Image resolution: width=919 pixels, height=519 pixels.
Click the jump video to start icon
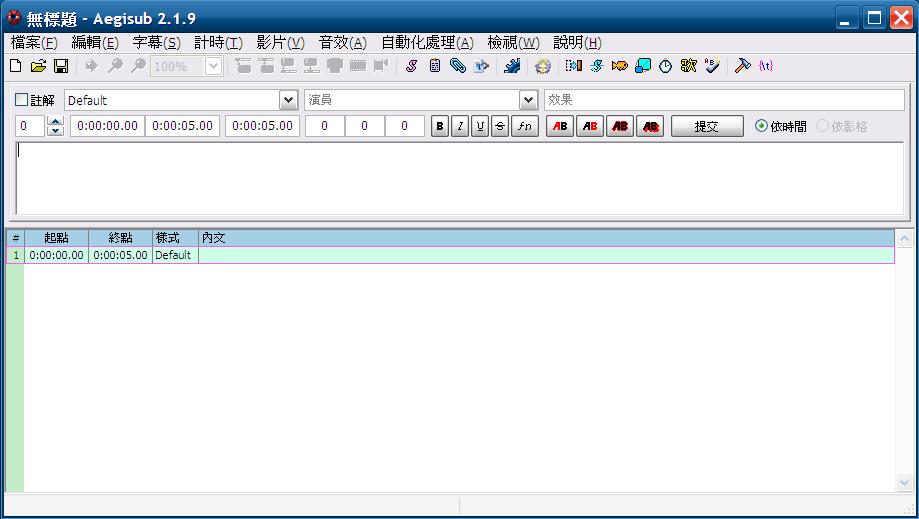(243, 66)
